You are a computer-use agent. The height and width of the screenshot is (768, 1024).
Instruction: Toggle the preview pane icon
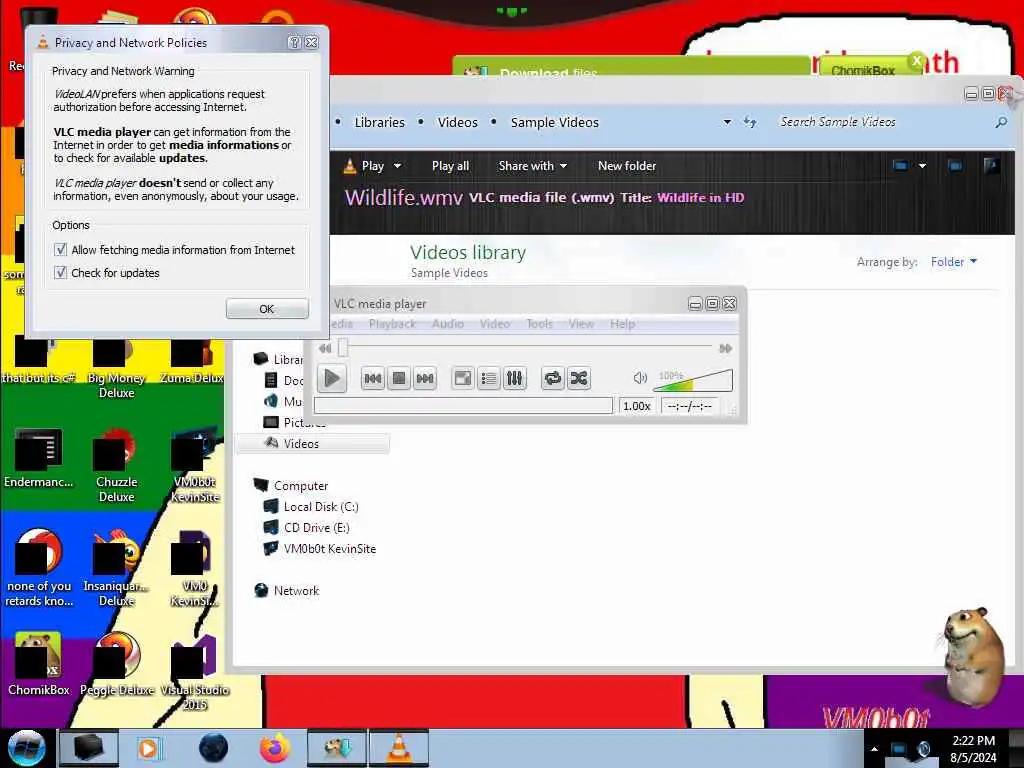coord(955,166)
